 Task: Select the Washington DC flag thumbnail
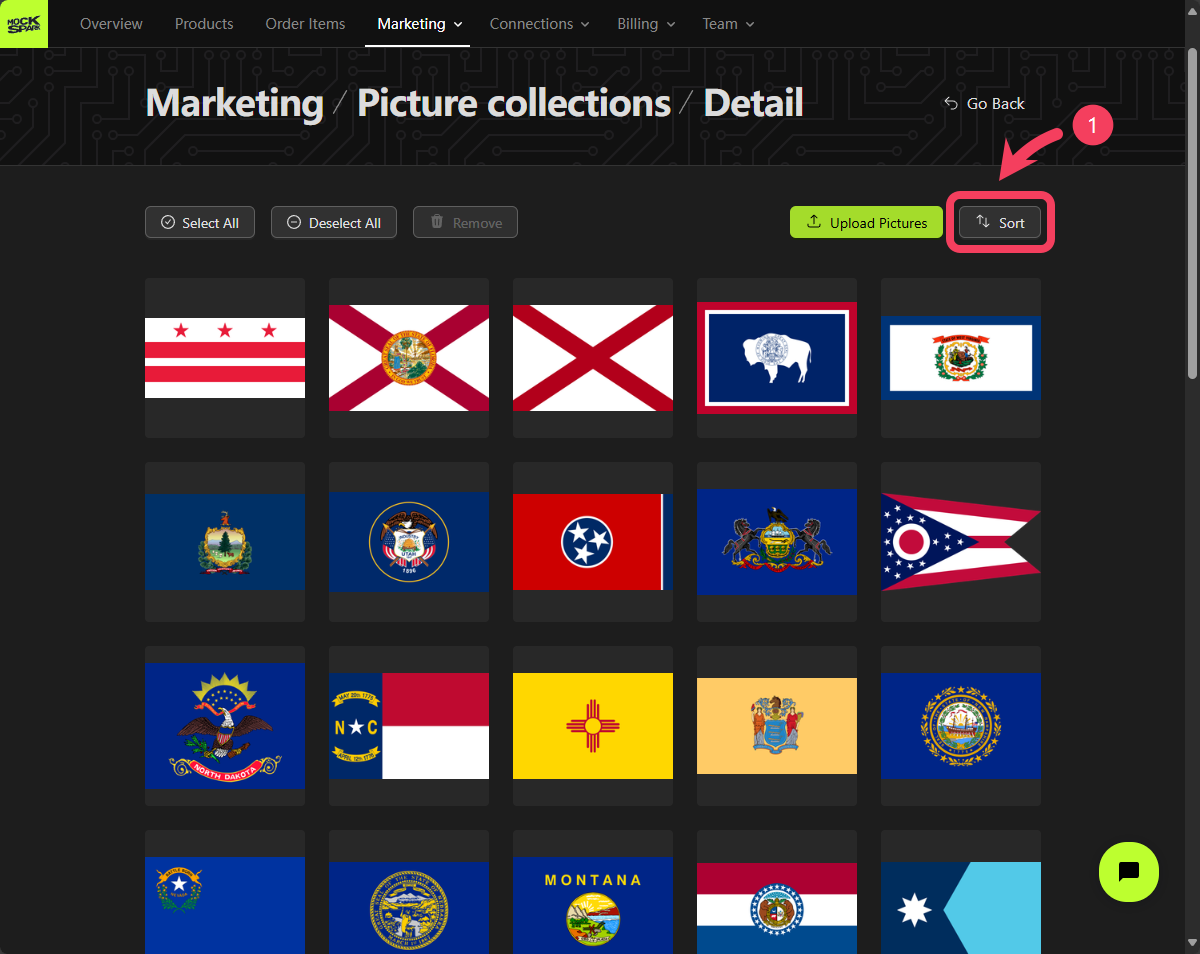point(225,358)
